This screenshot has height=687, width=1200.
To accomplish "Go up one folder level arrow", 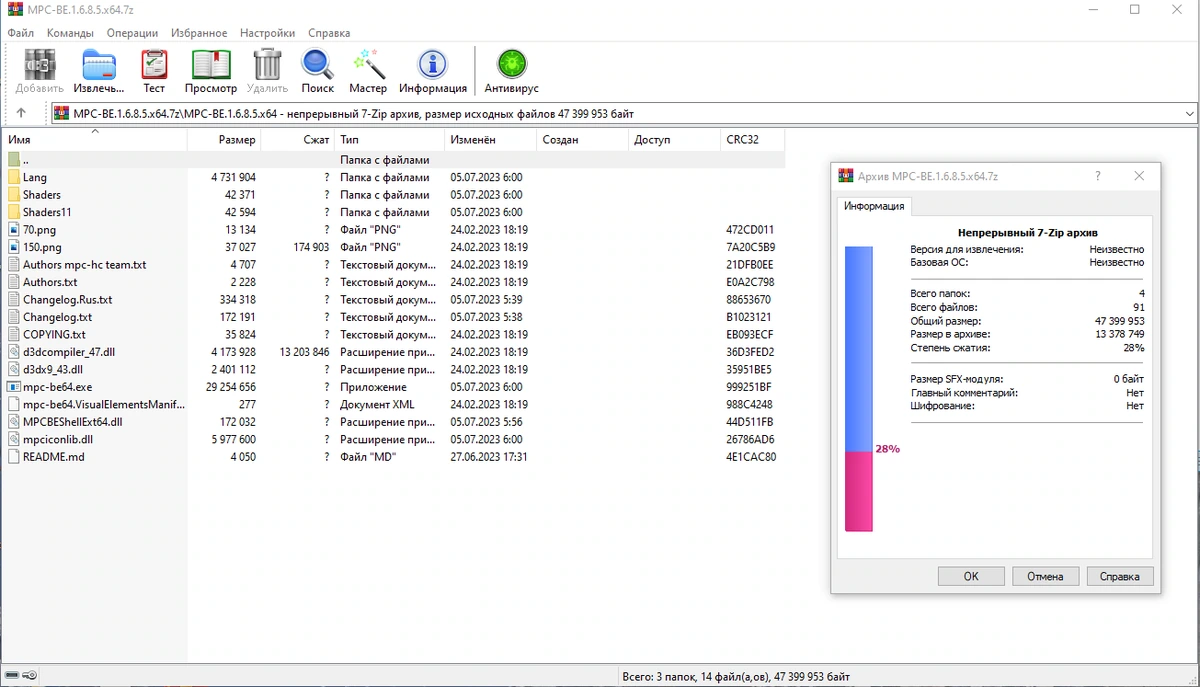I will click(21, 113).
